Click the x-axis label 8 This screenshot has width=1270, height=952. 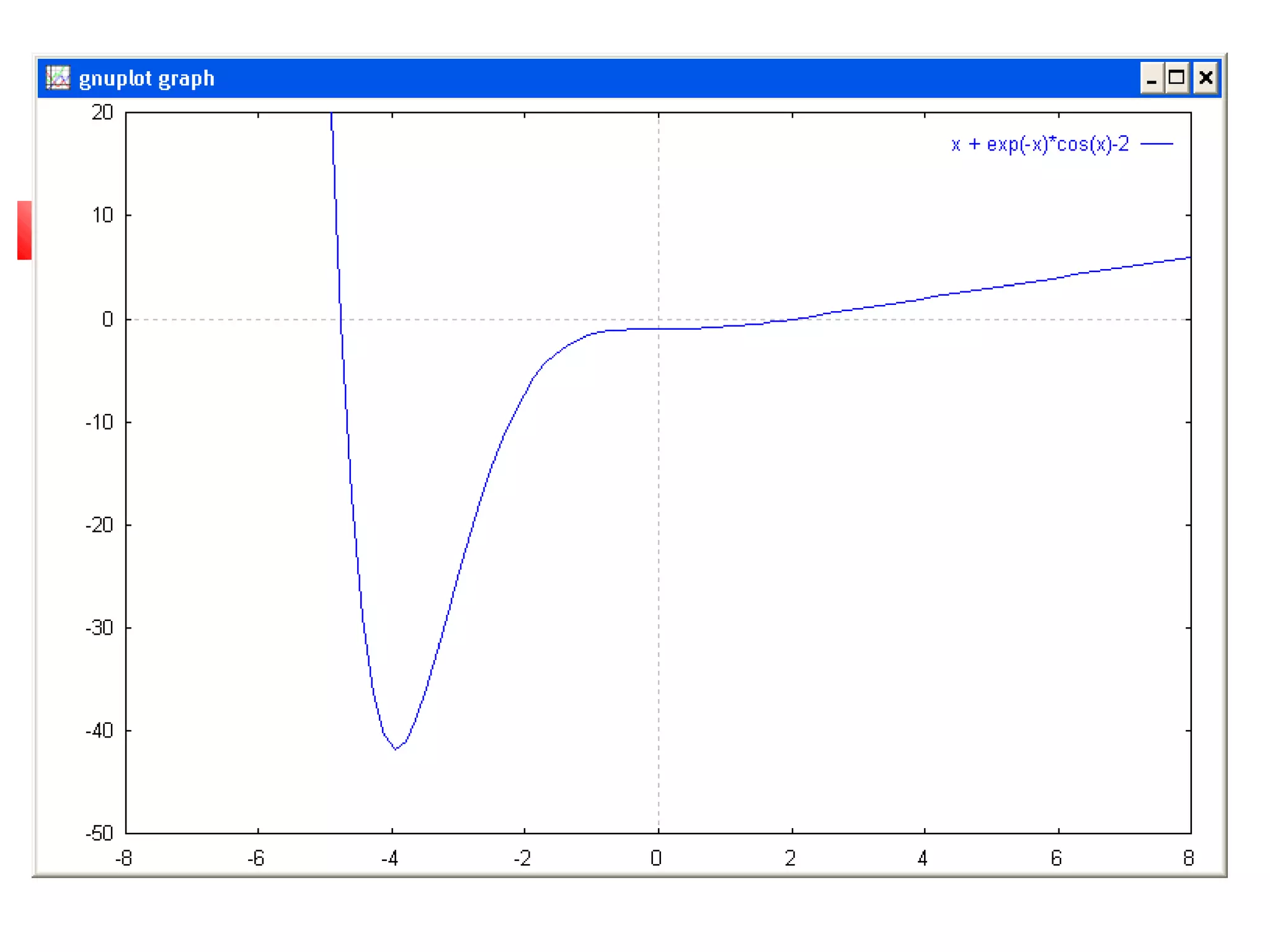pyautogui.click(x=1188, y=858)
